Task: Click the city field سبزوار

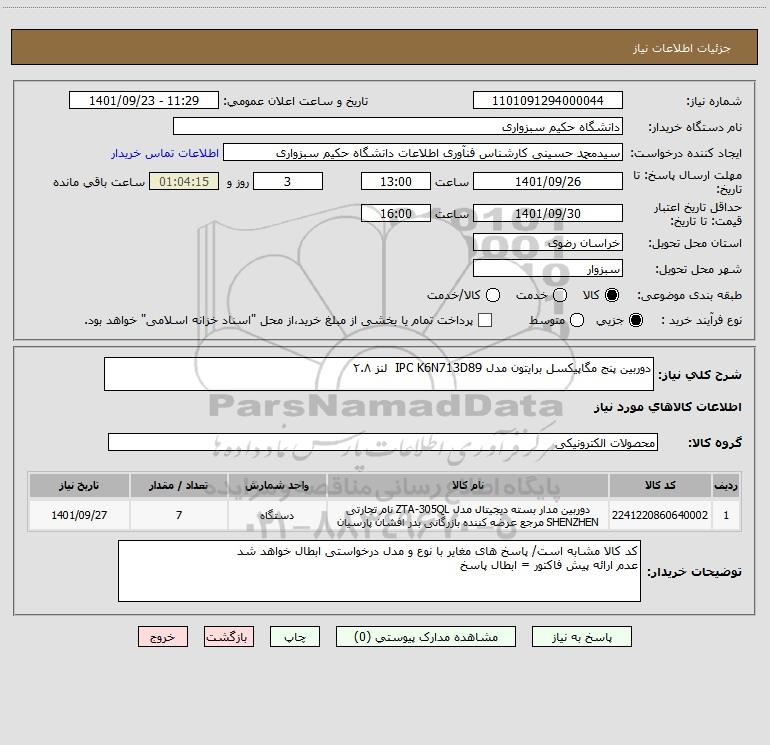Action: coord(548,269)
